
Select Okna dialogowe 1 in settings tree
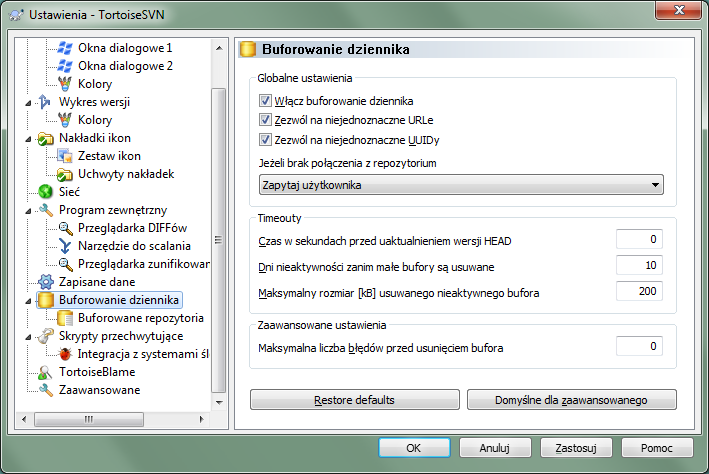125,48
